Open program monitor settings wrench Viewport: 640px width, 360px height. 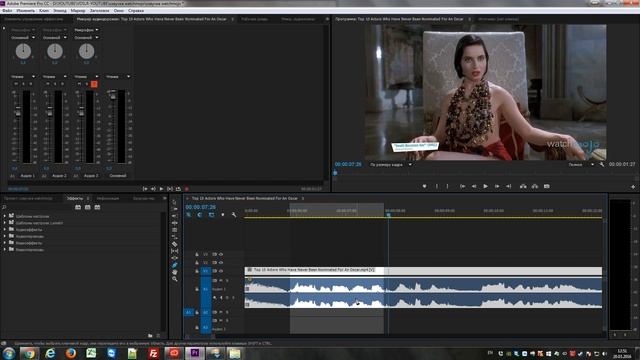pyautogui.click(x=602, y=164)
